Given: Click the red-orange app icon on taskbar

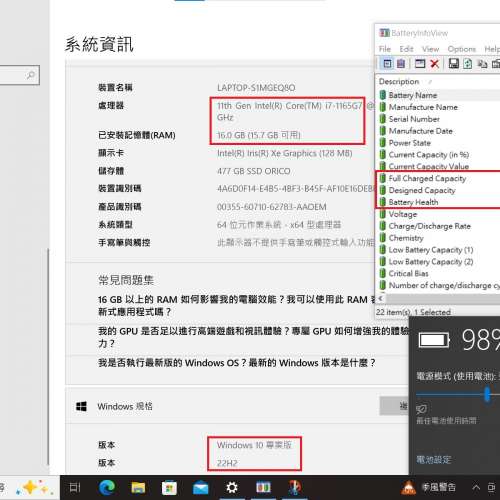Looking at the screenshot, I should (294, 487).
